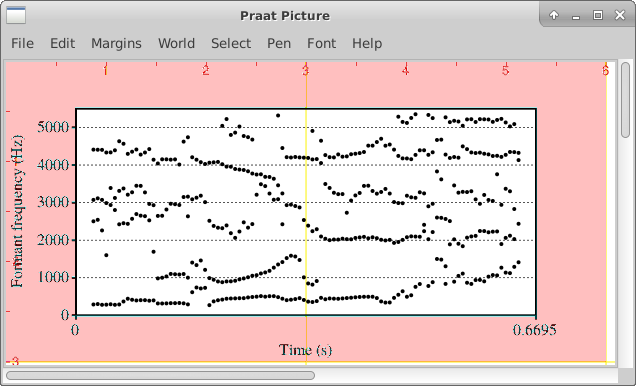Click the 'Time (s)' axis label
Viewport: 636px width, 386px height.
(305, 350)
